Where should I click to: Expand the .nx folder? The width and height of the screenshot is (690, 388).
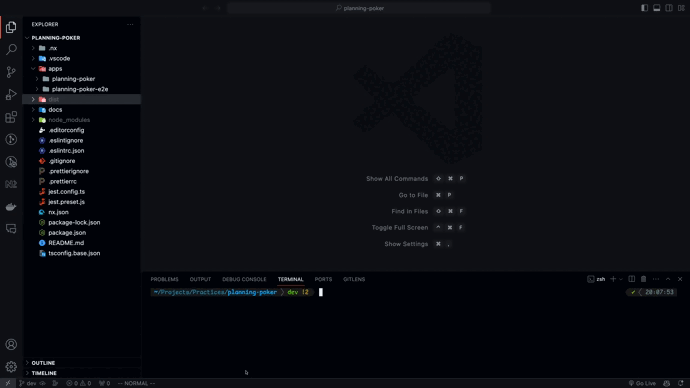[82, 48]
